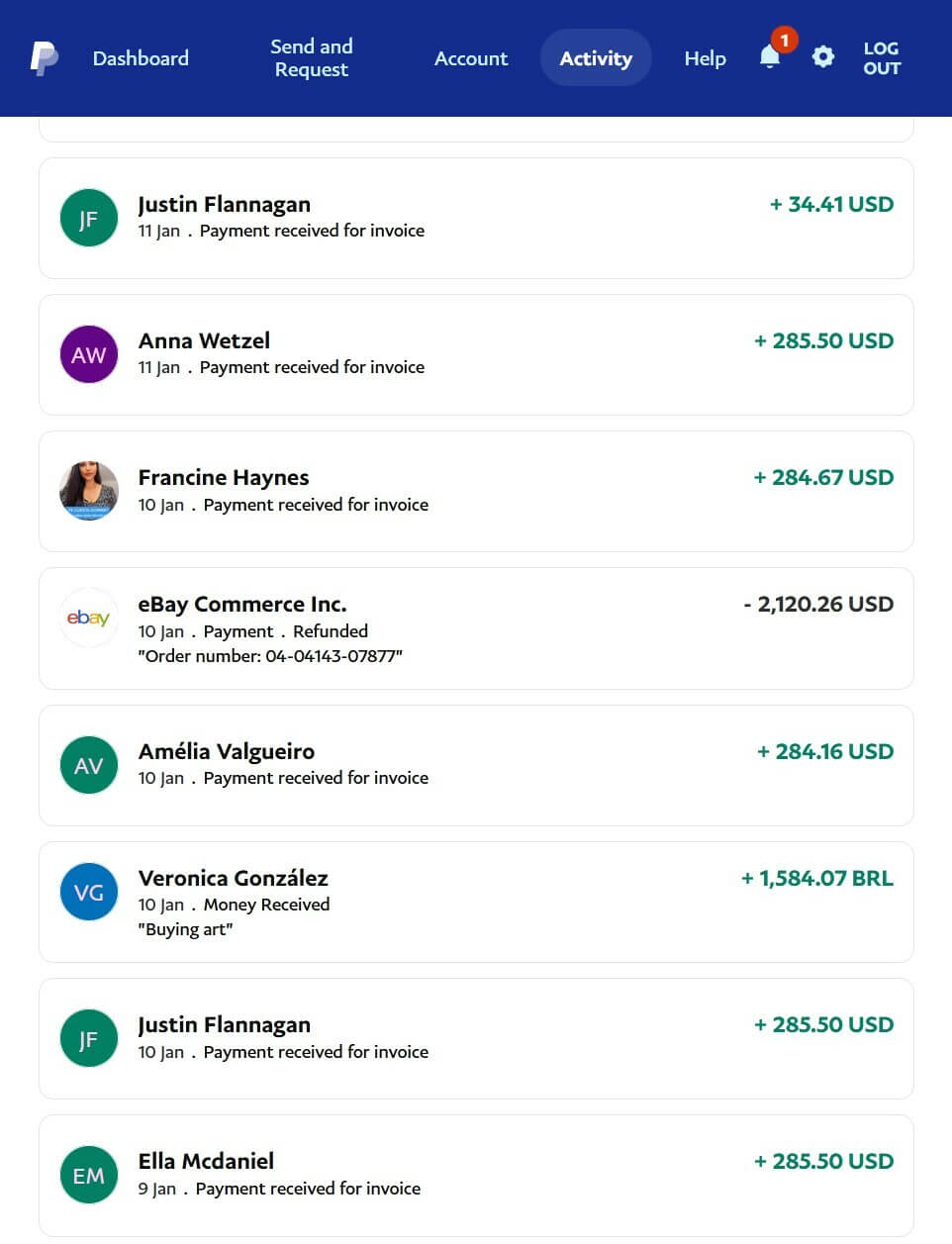Screen dimensions: 952x1244
Task: Click Veronica González's blue VG avatar
Action: pyautogui.click(x=88, y=892)
